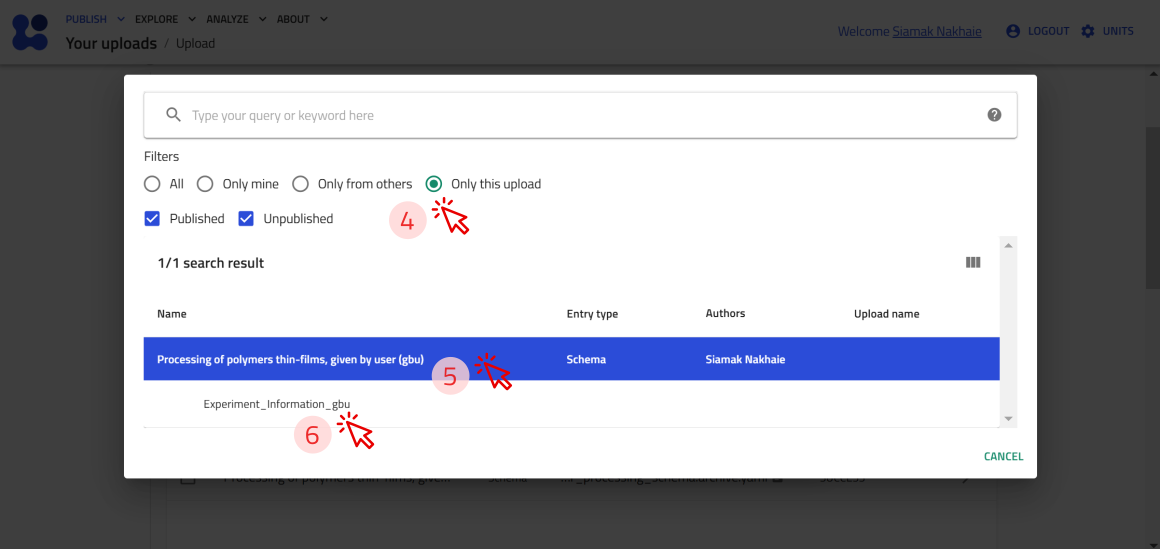Click the Authors column header
Image resolution: width=1160 pixels, height=549 pixels.
(725, 313)
